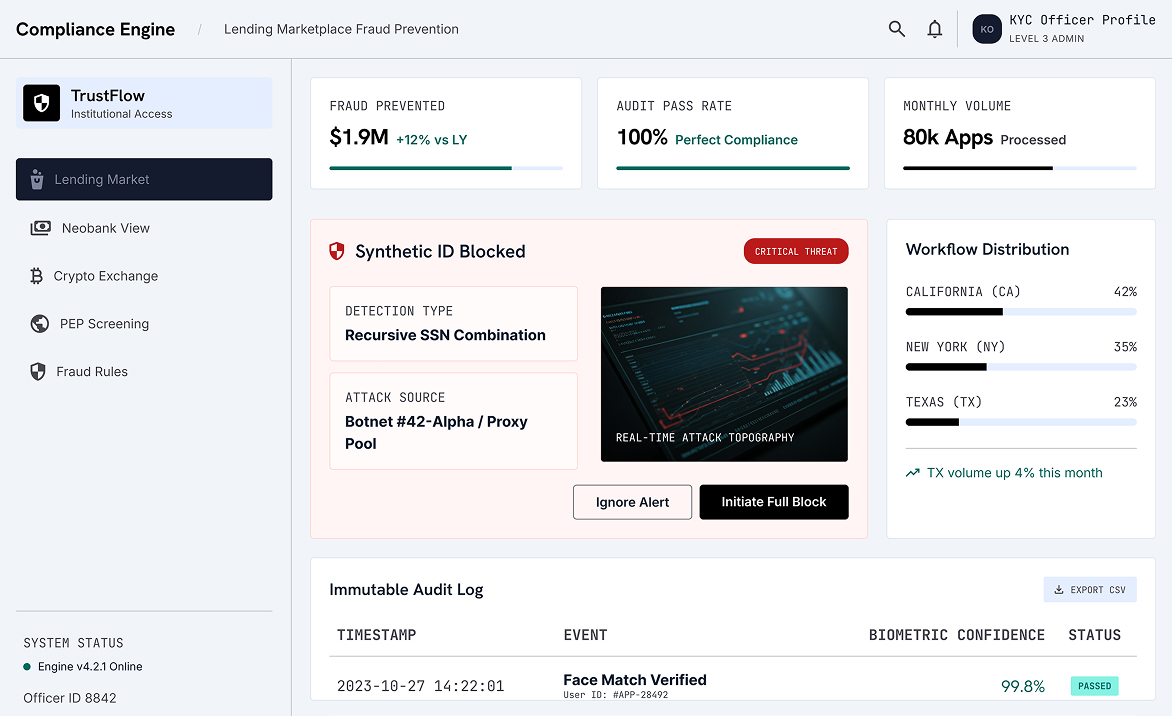The width and height of the screenshot is (1172, 716).
Task: Click Engine v4.2.1 Online text
Action: (90, 667)
